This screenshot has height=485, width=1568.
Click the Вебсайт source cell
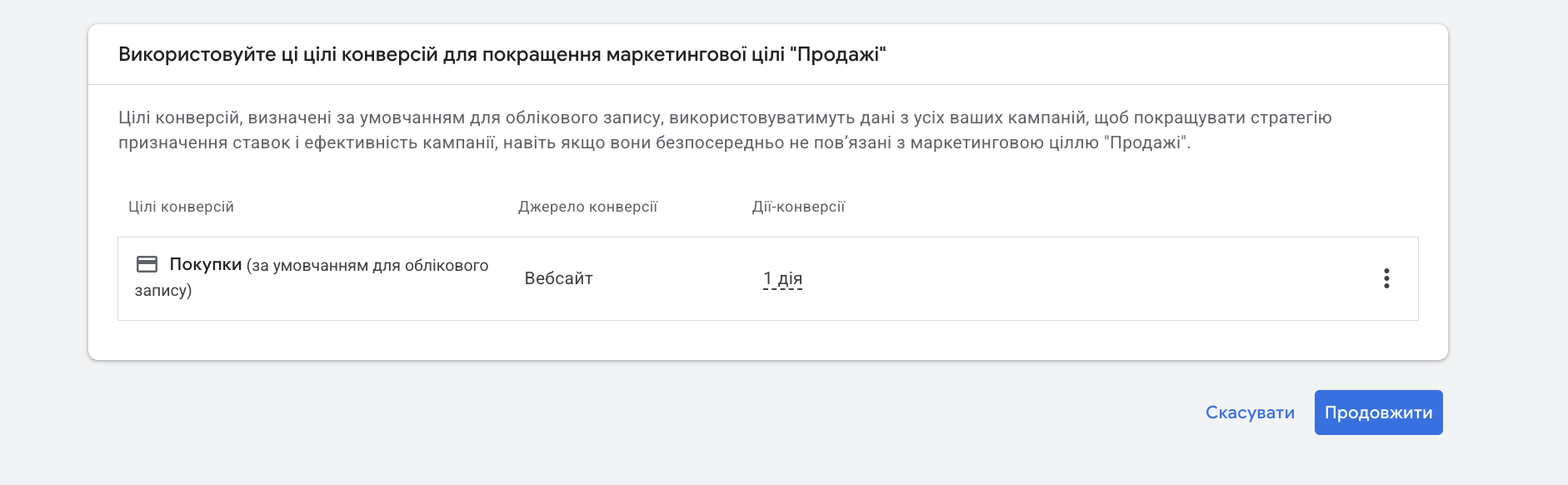pos(558,278)
